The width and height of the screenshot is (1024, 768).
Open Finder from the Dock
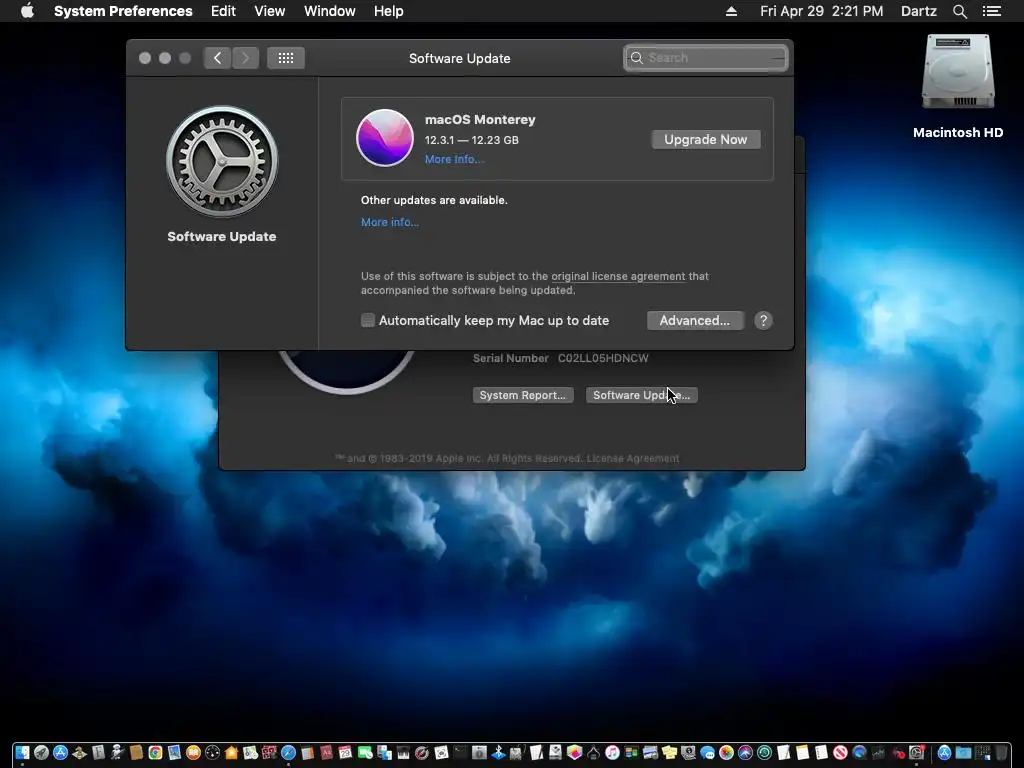(22, 752)
